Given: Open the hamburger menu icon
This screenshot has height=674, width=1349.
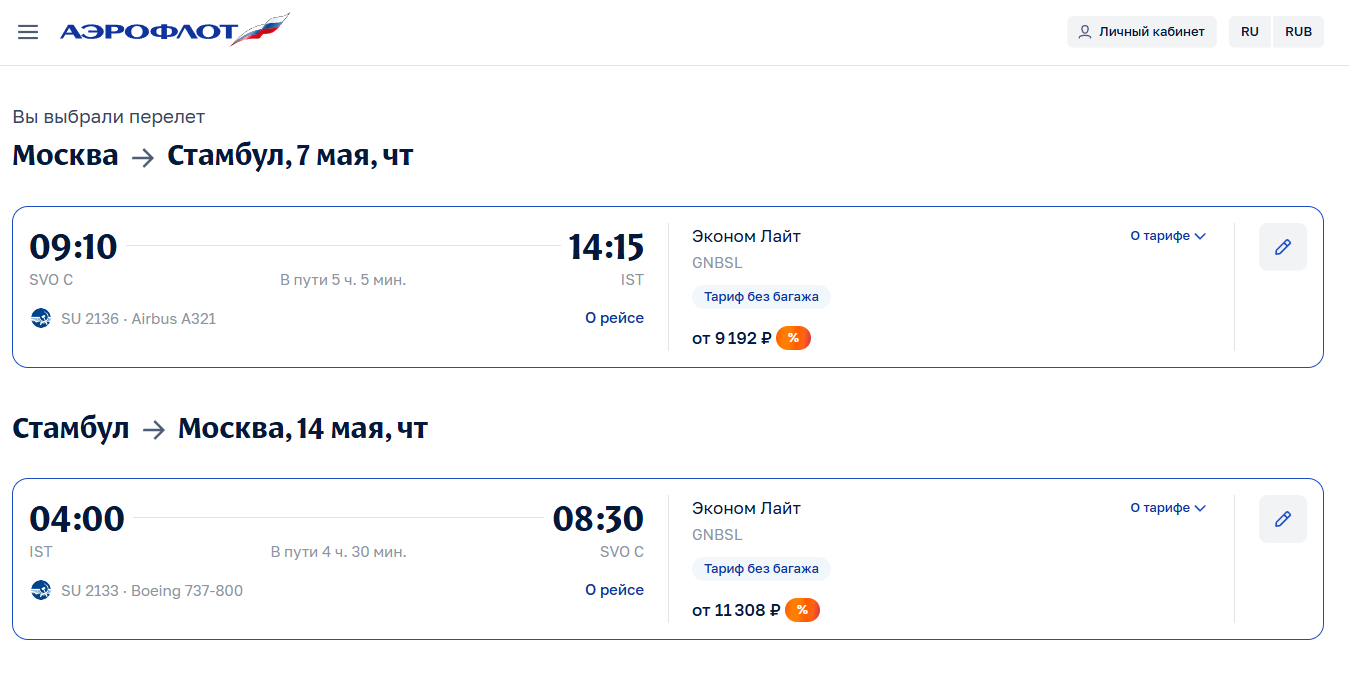Looking at the screenshot, I should coord(28,32).
